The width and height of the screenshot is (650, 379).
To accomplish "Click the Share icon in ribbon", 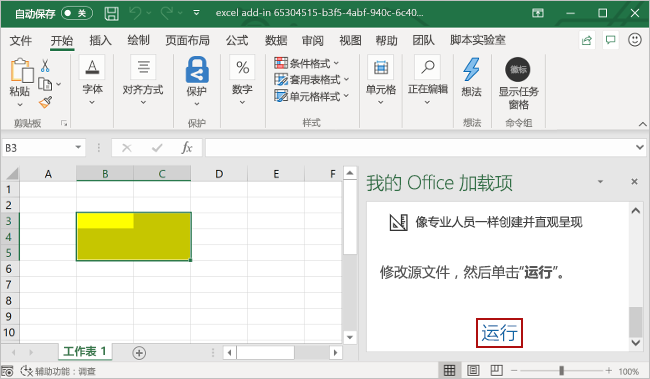I will 587,40.
